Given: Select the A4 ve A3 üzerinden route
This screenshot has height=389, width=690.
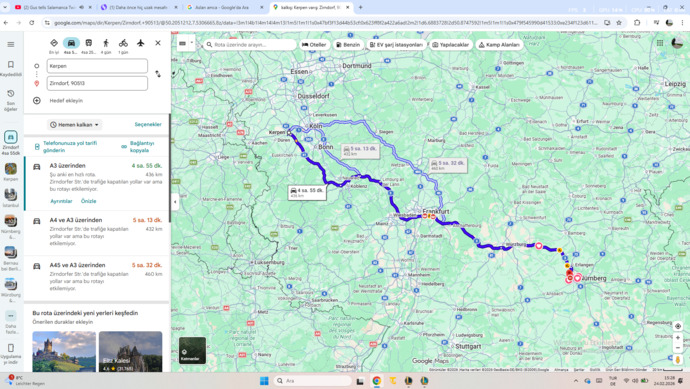Looking at the screenshot, I should 97,232.
